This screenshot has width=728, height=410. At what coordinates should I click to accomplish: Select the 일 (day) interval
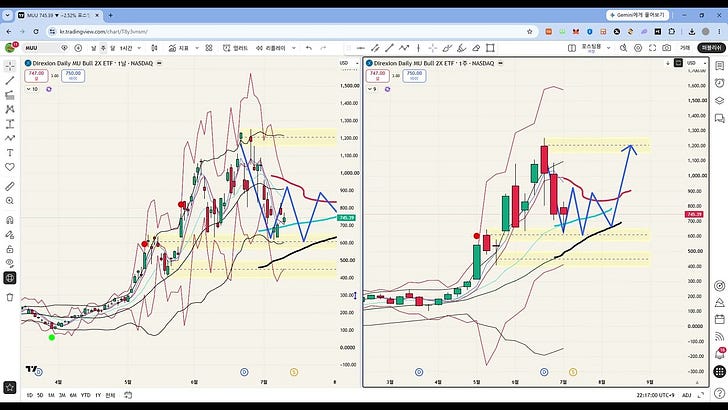(x=93, y=48)
